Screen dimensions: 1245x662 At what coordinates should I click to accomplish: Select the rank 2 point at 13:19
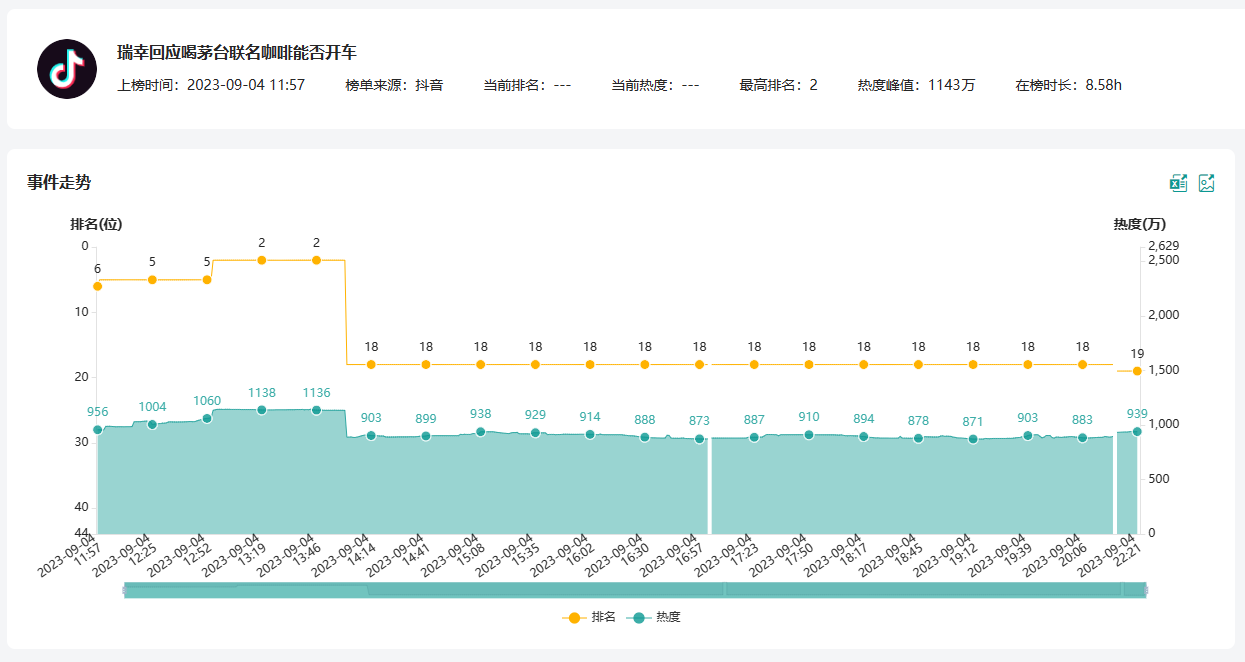point(262,260)
